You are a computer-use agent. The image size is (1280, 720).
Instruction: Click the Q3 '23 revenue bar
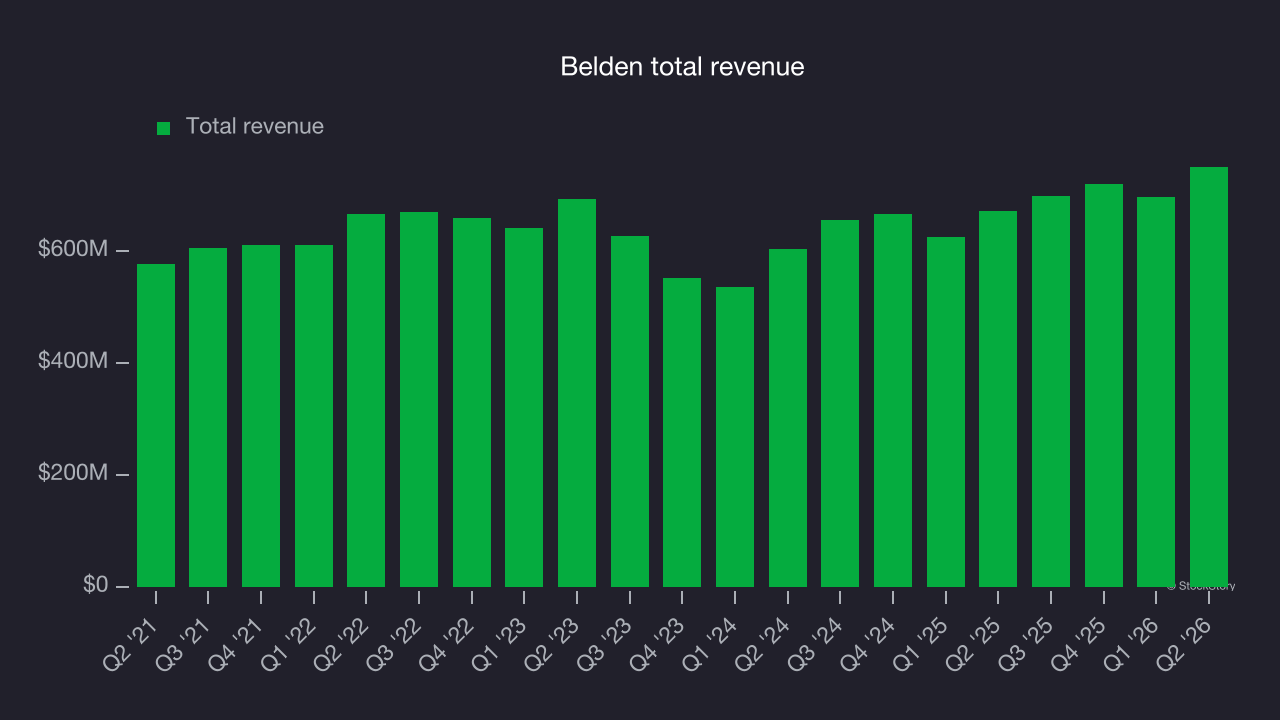pos(630,411)
